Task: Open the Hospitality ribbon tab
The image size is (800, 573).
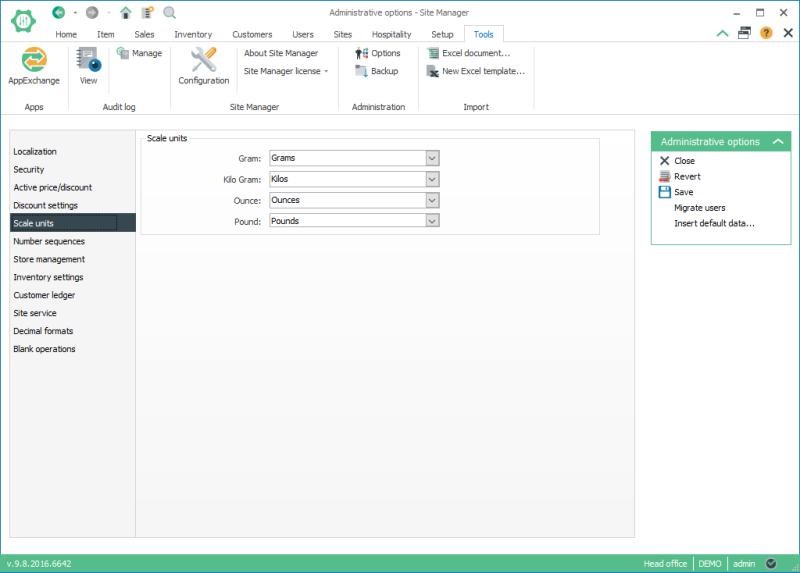Action: (x=391, y=34)
